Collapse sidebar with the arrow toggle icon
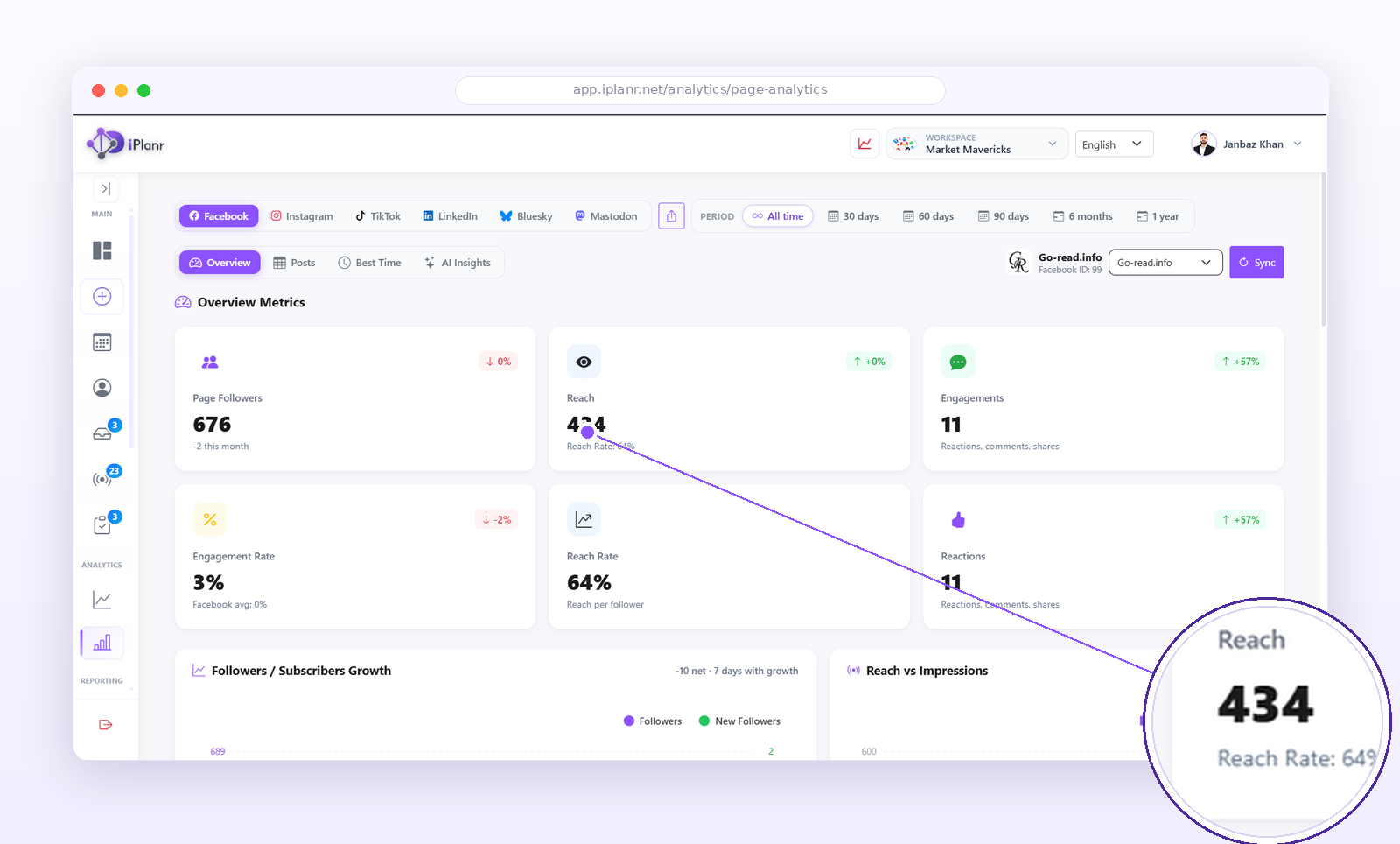This screenshot has width=1400, height=844. (105, 188)
